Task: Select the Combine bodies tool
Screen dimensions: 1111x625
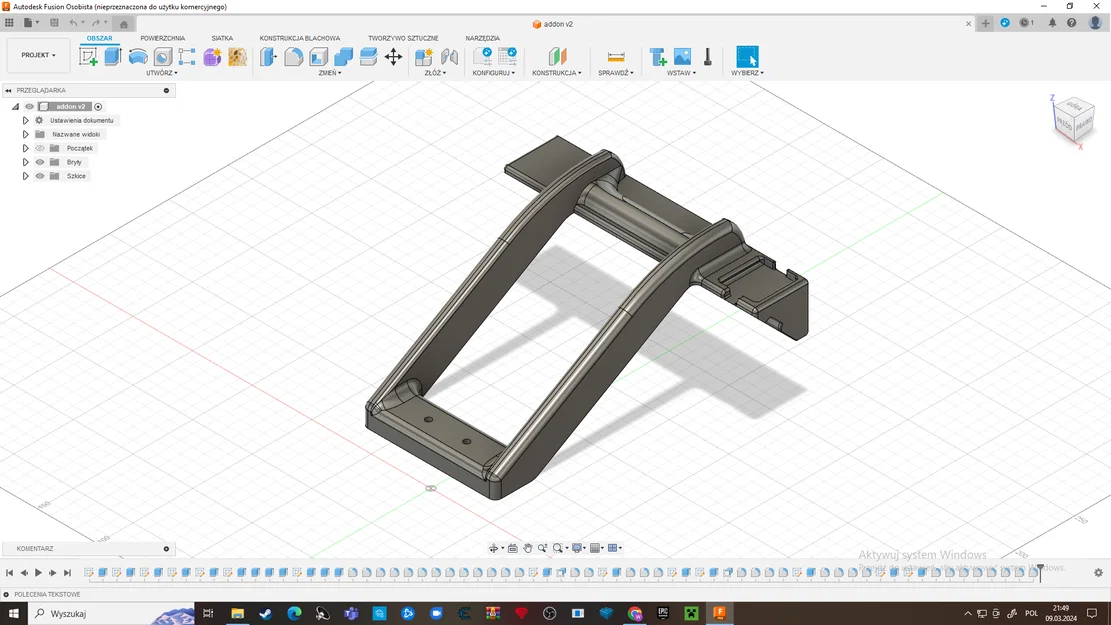Action: click(x=344, y=57)
